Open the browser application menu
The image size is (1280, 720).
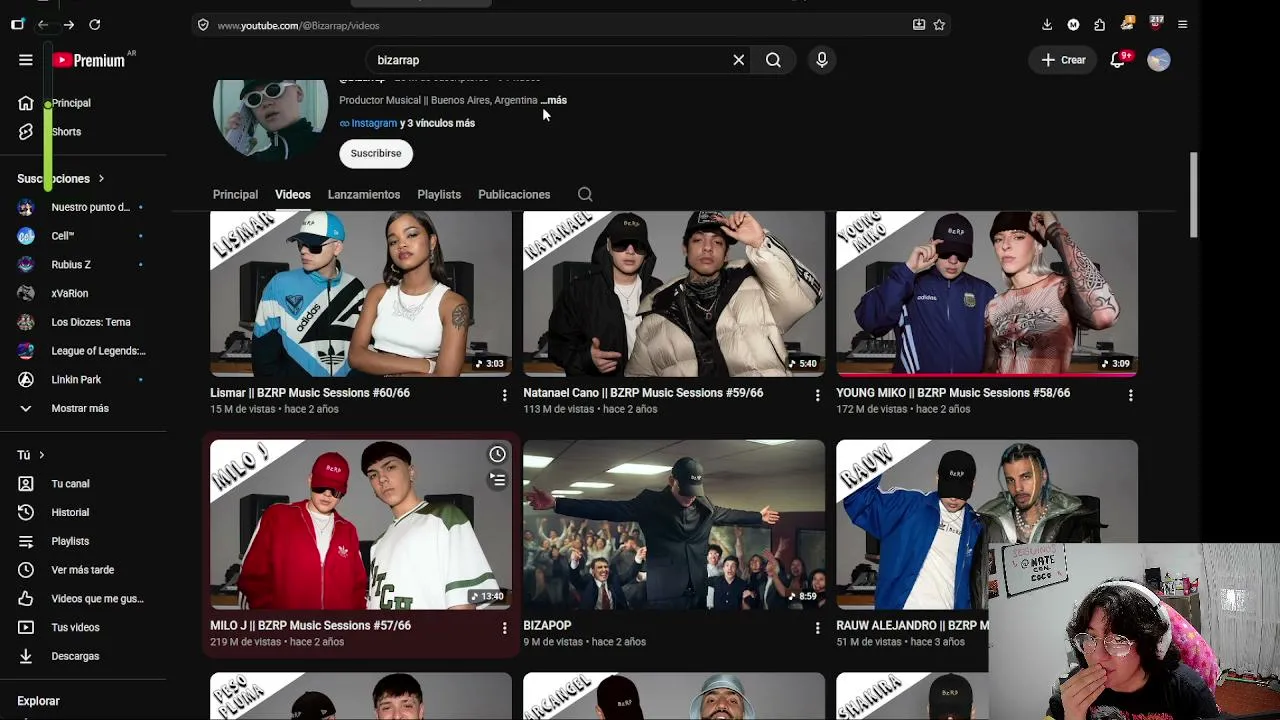(1182, 25)
